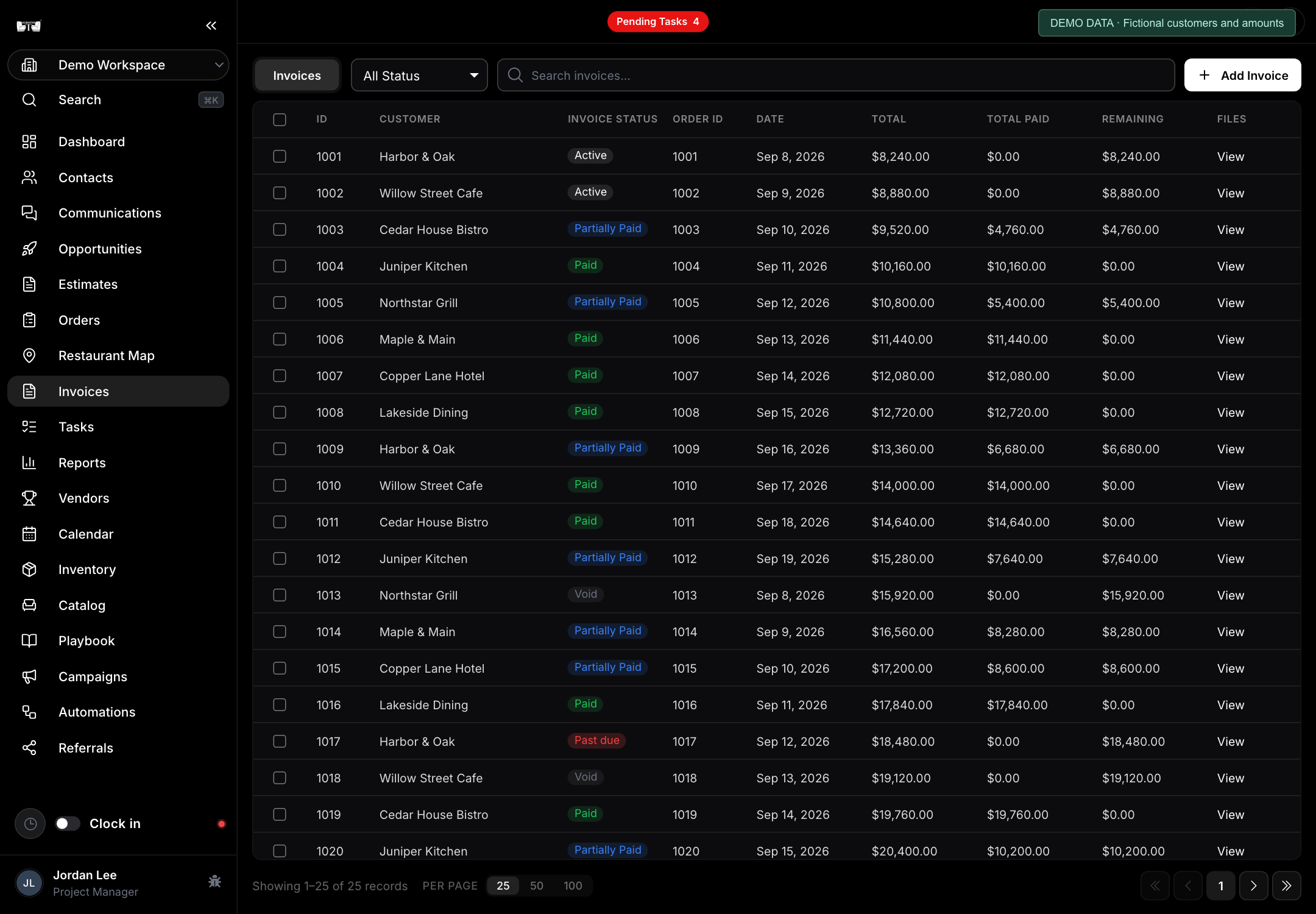Open Orders clipboard icon
This screenshot has width=1316, height=914.
pyautogui.click(x=29, y=320)
